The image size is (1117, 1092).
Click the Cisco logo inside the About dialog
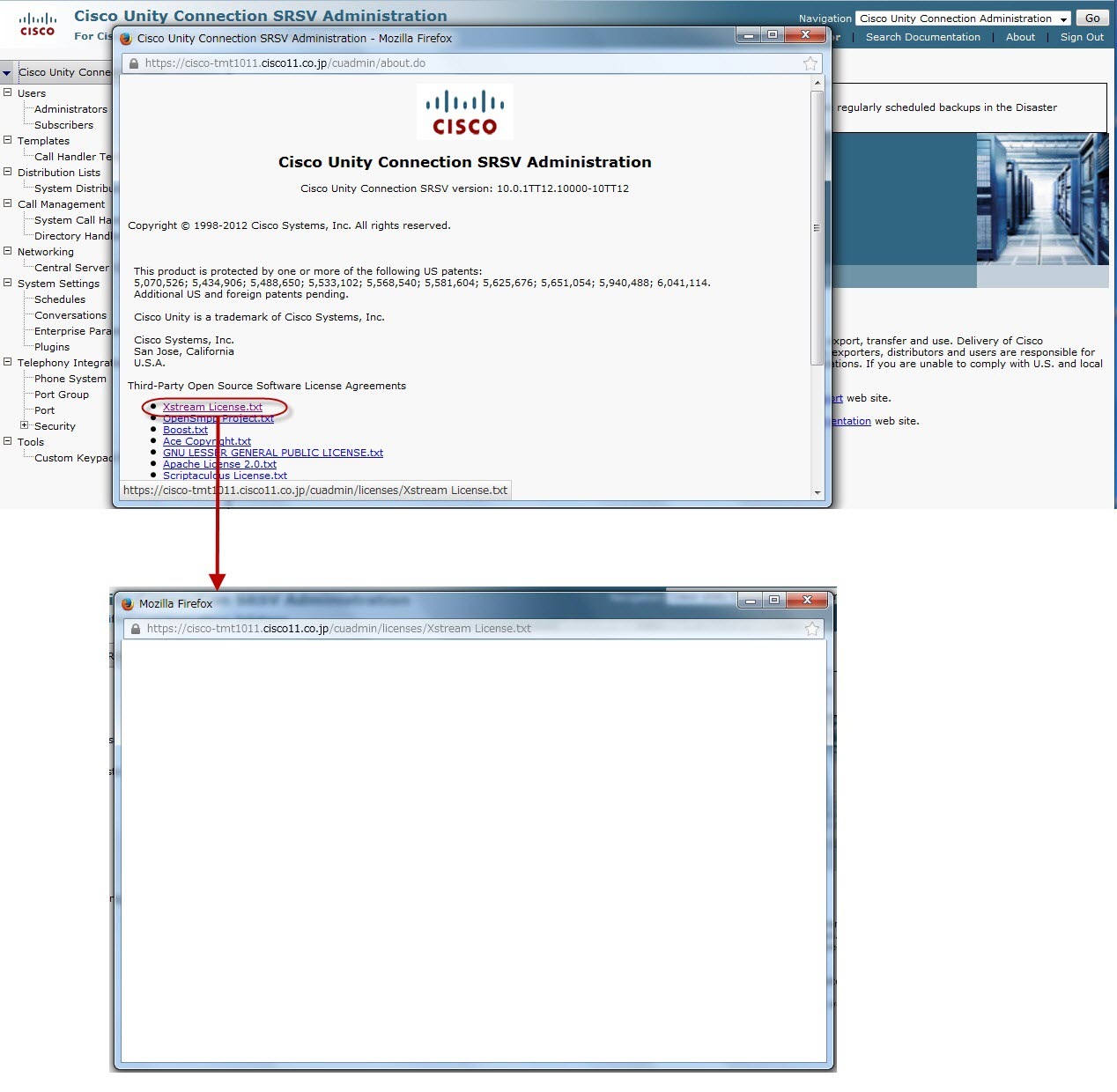click(x=464, y=111)
